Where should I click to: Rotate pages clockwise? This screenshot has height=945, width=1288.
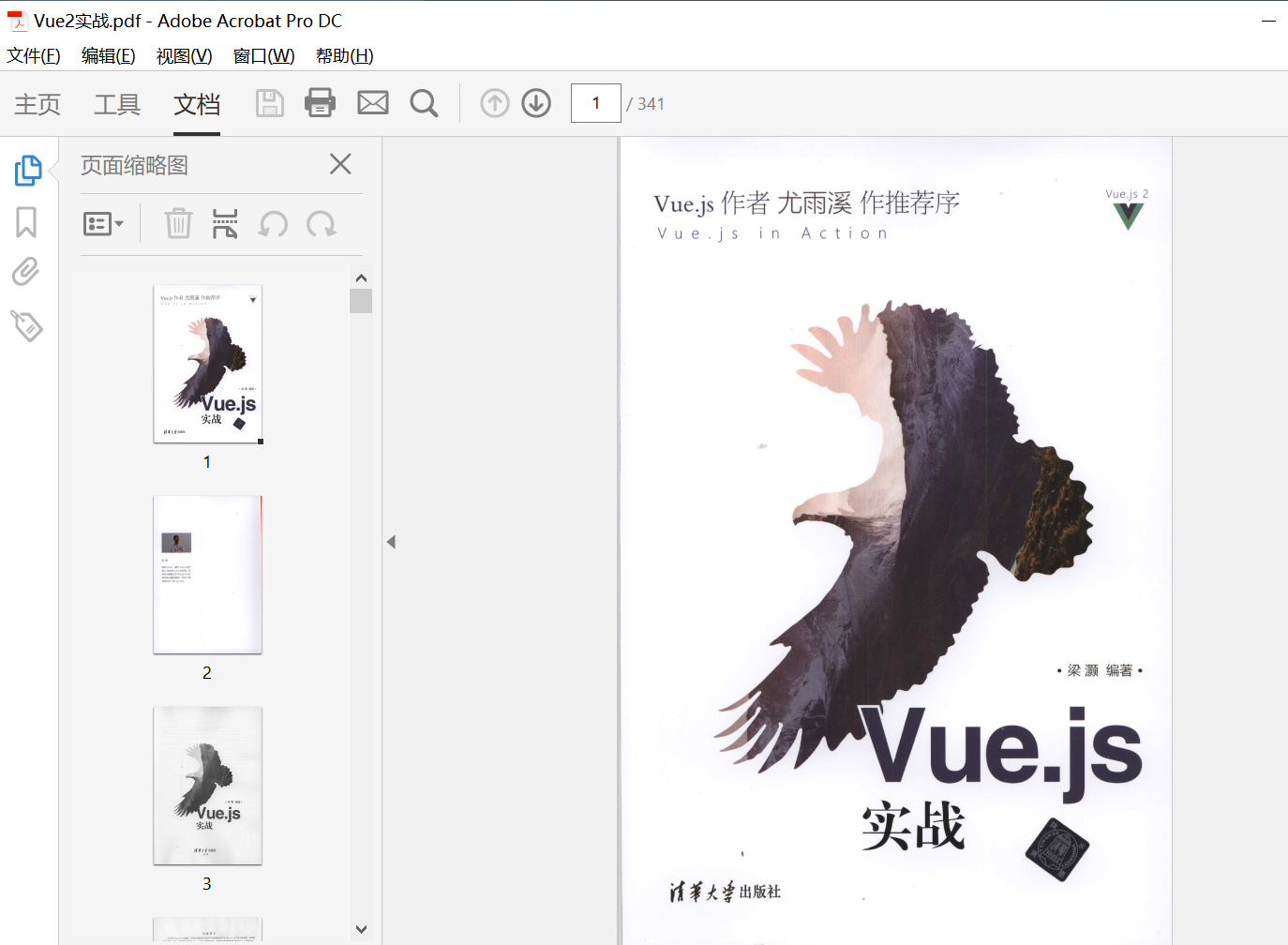(x=322, y=224)
